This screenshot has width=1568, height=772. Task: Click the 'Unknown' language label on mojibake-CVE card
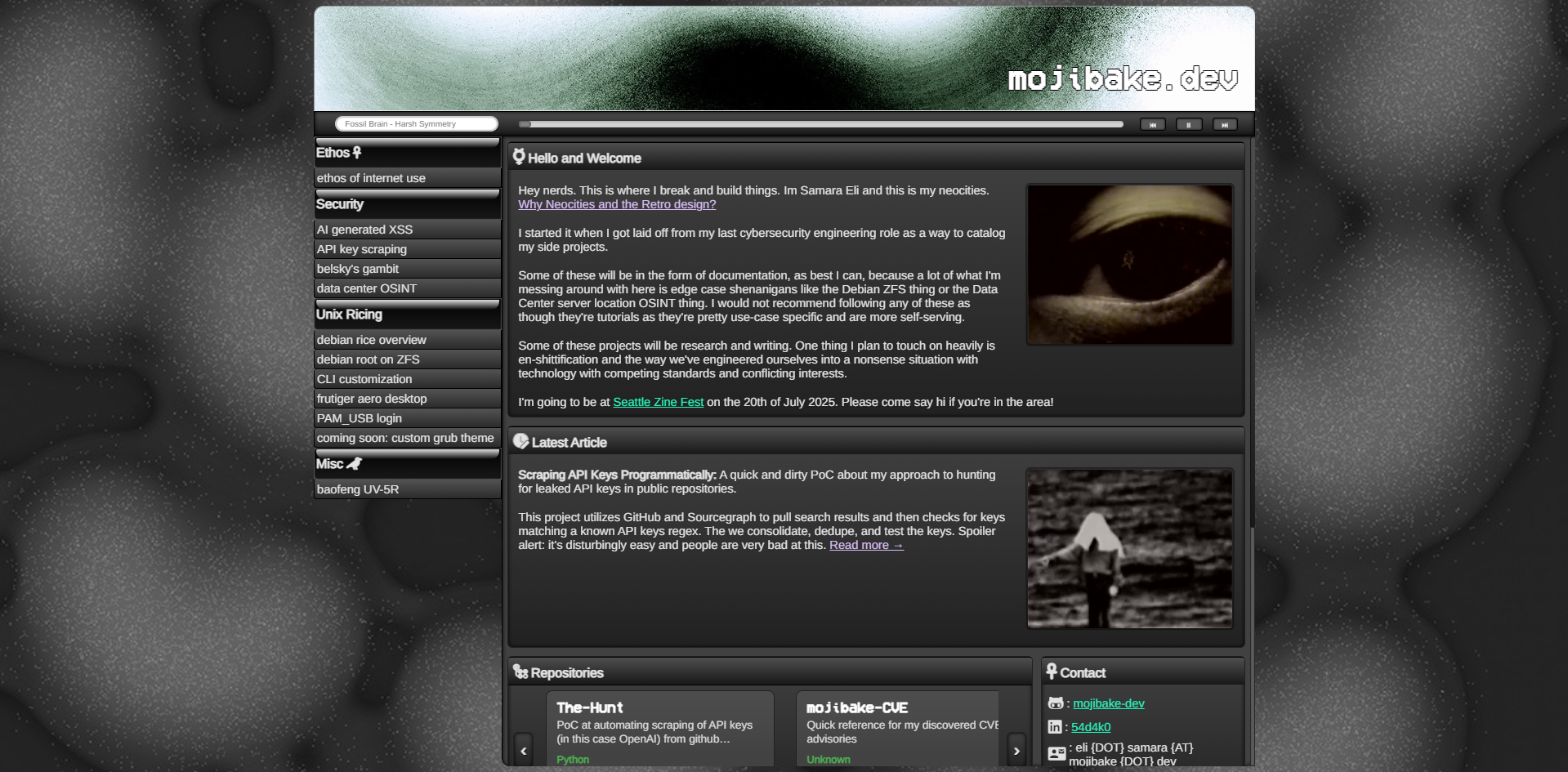pos(829,760)
